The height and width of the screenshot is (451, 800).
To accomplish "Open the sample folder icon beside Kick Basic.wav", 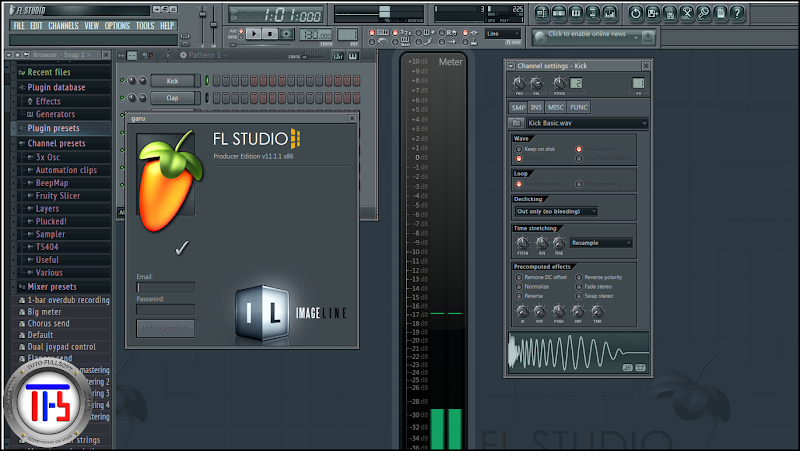I will [516, 123].
